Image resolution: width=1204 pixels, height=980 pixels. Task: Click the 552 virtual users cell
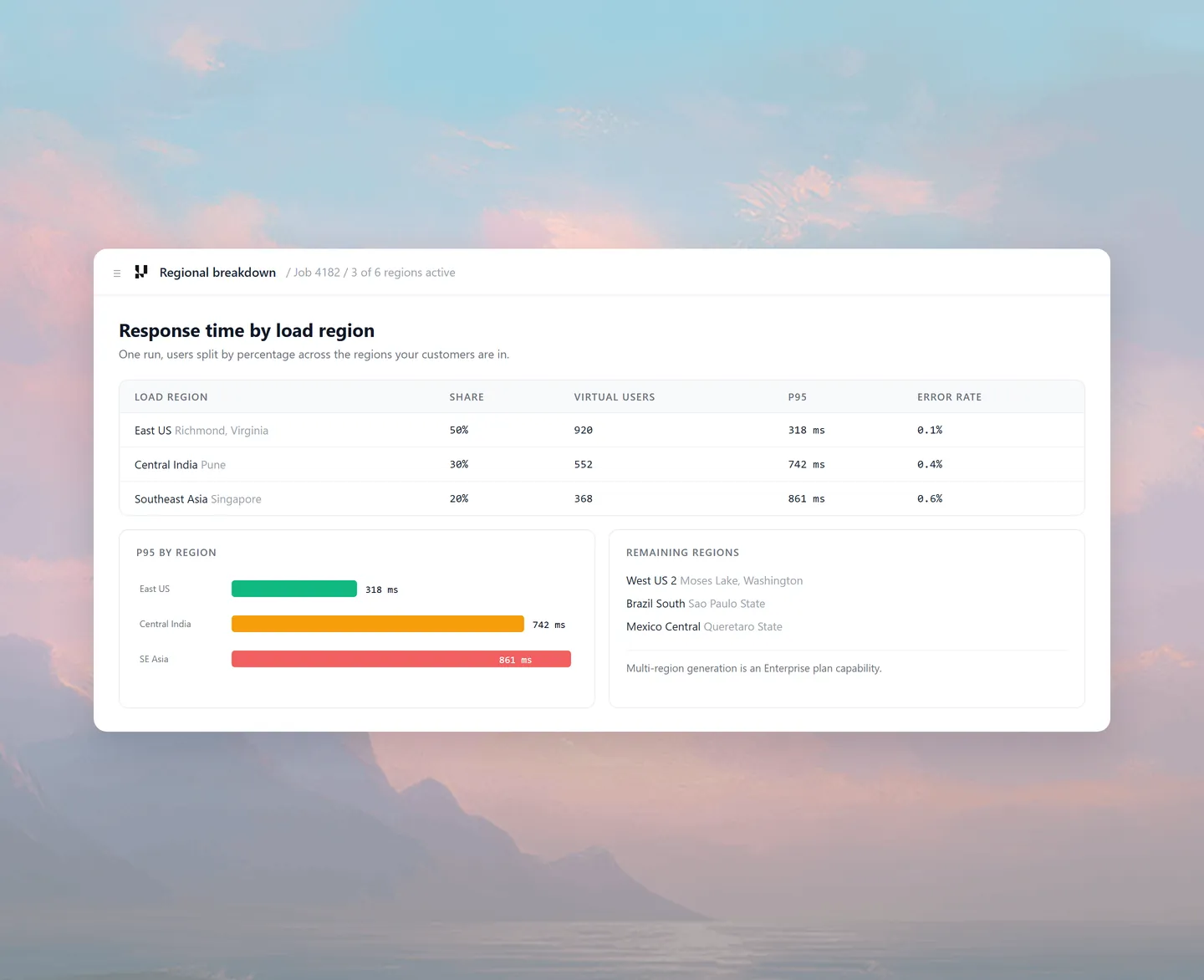pyautogui.click(x=584, y=465)
